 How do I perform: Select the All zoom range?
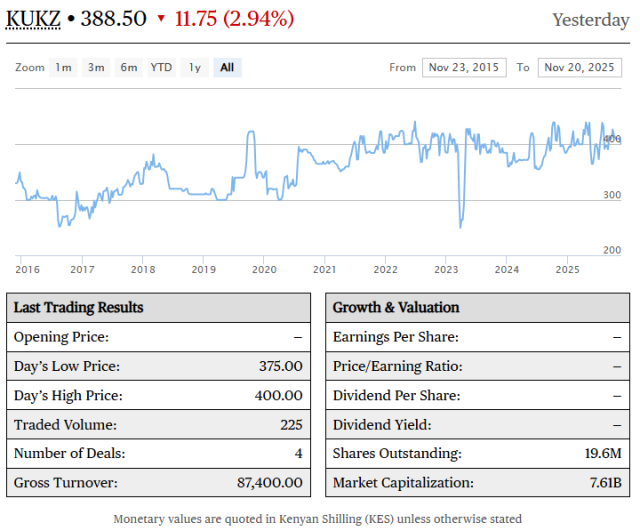tap(227, 67)
